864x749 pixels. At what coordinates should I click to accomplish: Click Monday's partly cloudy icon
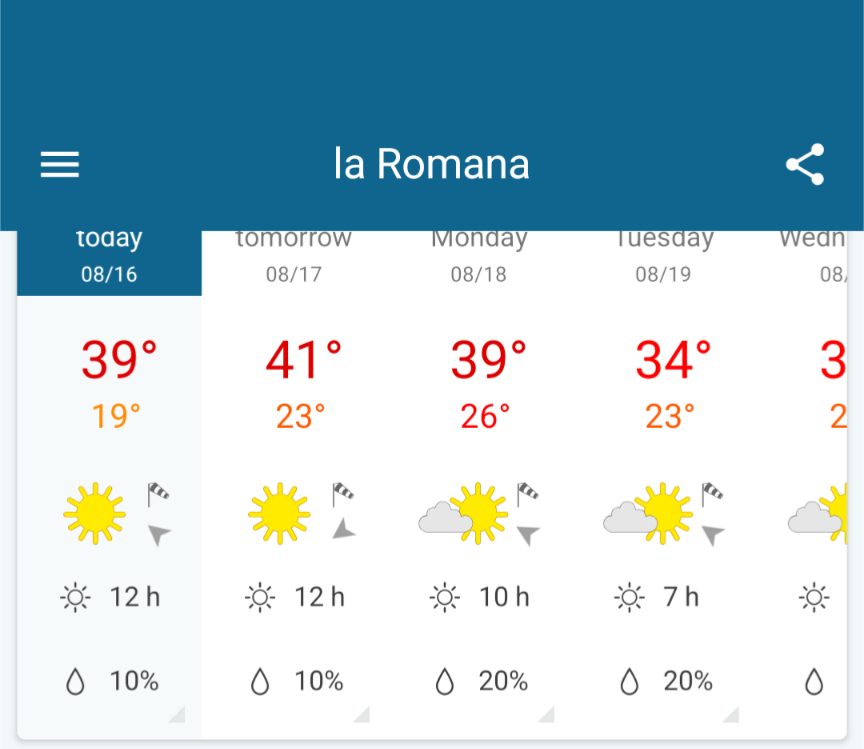(463, 513)
